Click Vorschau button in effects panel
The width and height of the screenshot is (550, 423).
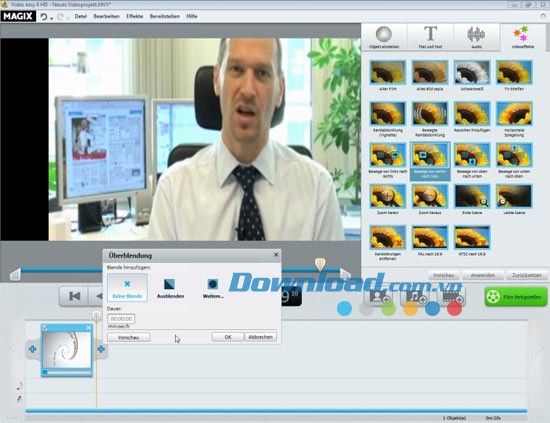pyautogui.click(x=443, y=275)
